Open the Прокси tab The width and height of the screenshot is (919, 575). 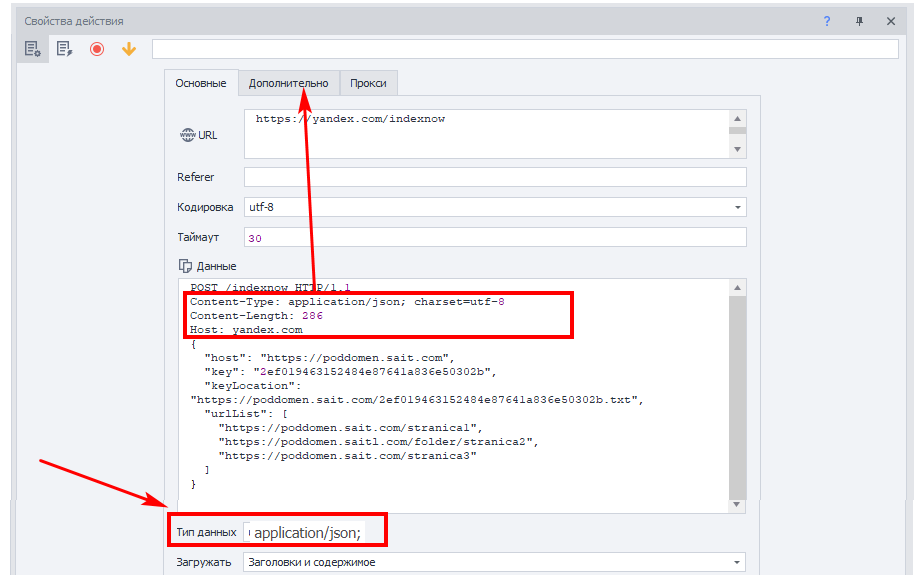368,83
